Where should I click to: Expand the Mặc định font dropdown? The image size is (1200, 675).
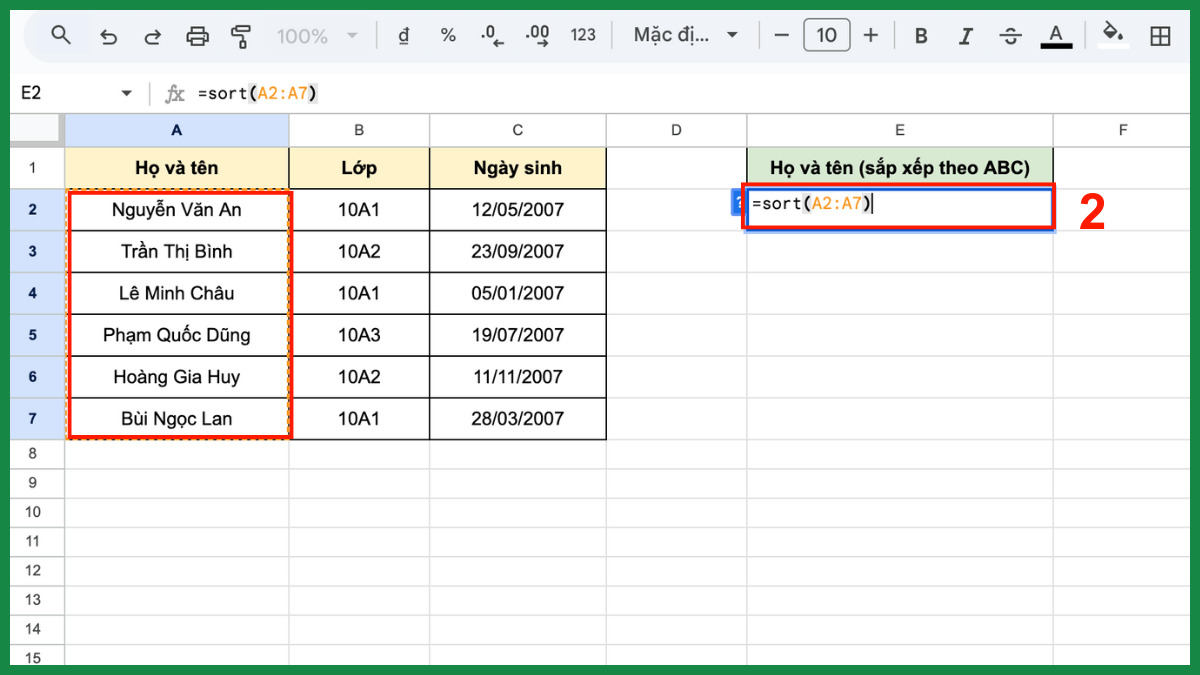(x=686, y=36)
